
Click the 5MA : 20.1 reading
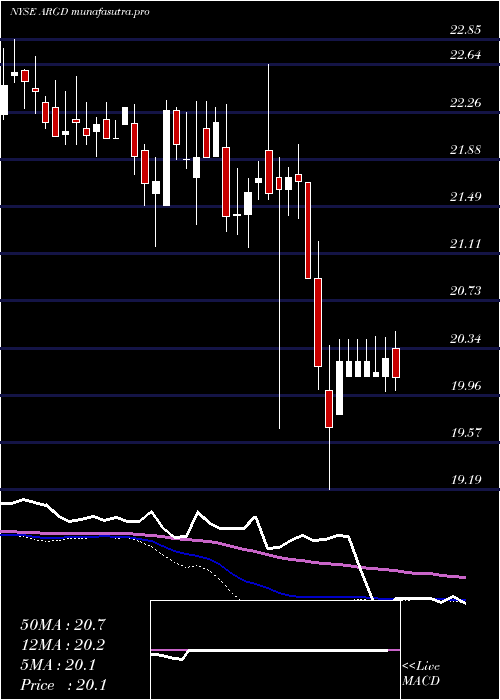coord(58,665)
